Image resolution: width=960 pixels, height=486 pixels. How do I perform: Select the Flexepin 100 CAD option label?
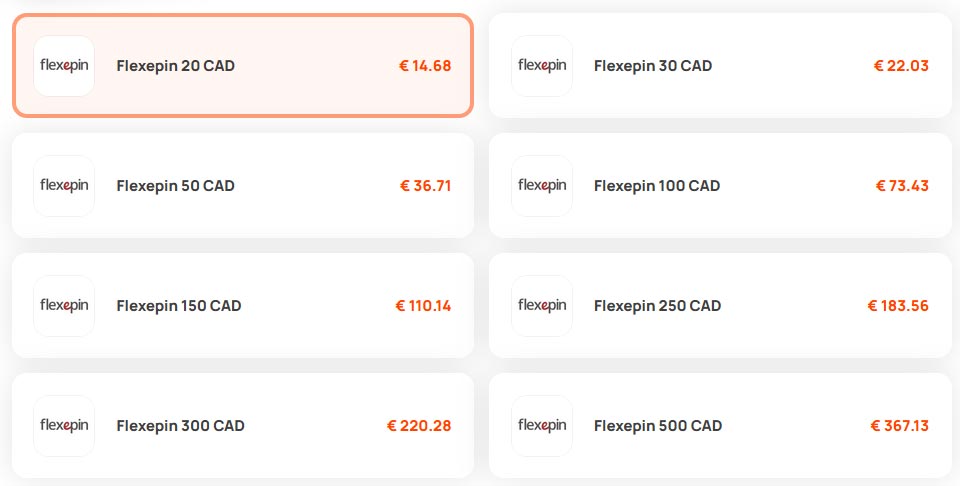pos(657,185)
